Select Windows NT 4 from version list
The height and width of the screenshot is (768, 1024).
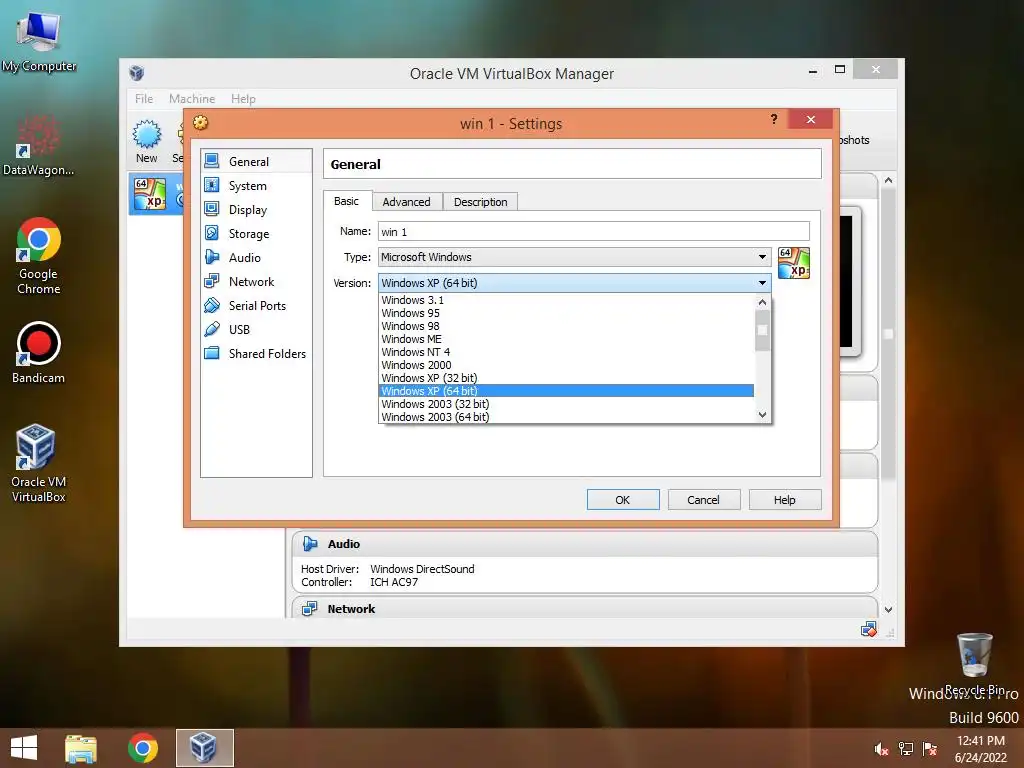(x=566, y=352)
